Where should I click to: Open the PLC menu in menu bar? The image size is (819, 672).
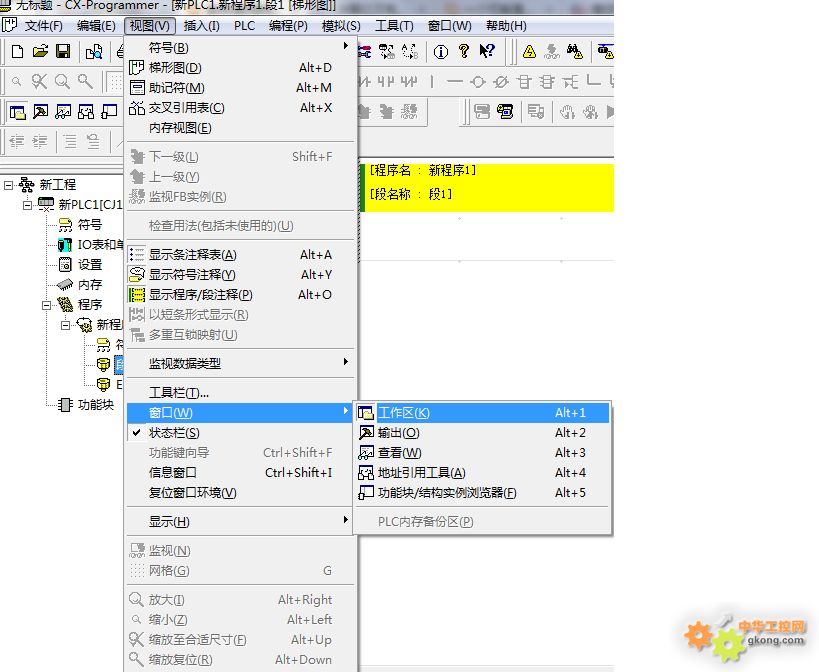tap(244, 26)
